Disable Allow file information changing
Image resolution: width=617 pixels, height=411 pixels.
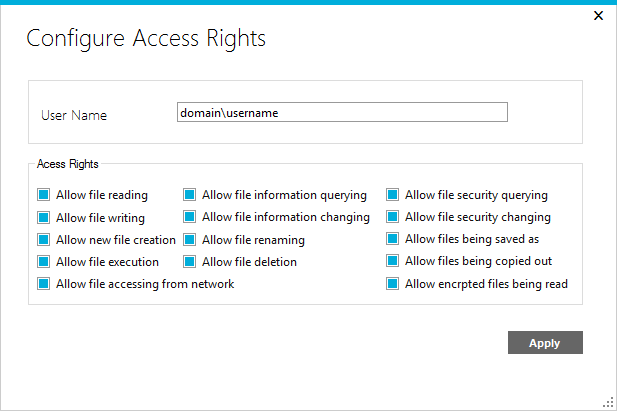pos(190,217)
